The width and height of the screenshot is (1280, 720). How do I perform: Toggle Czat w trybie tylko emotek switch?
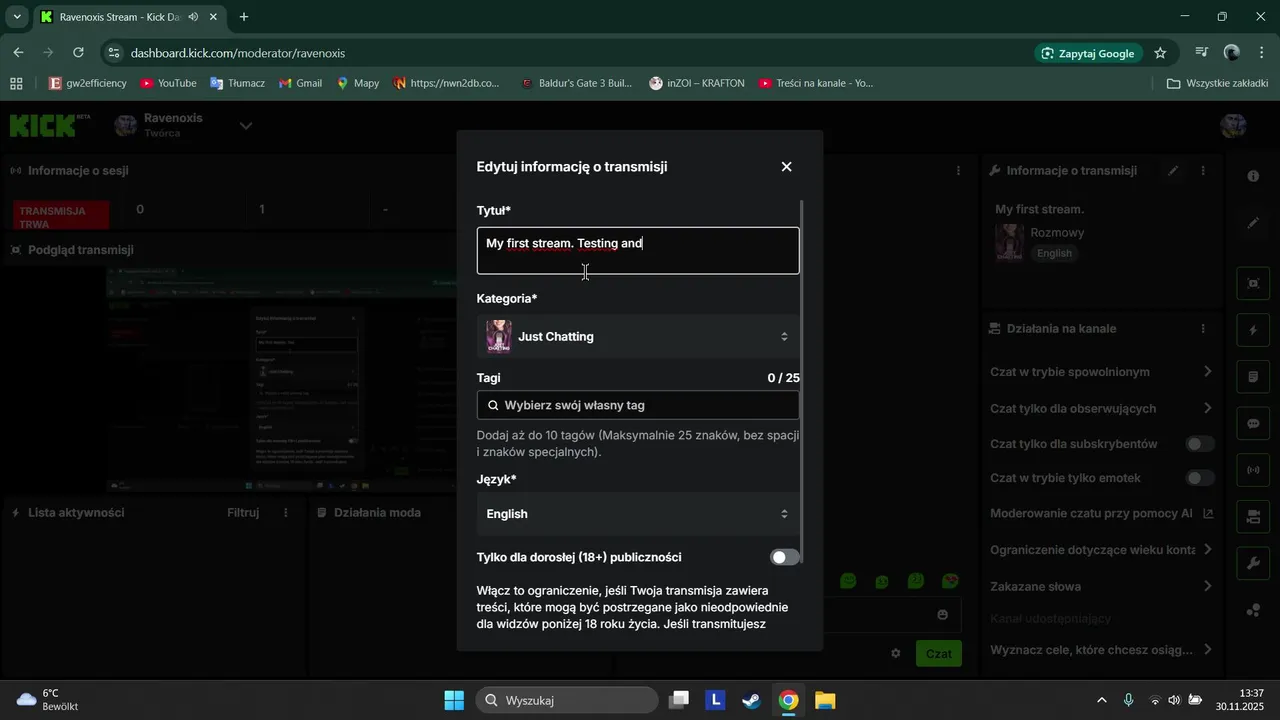pyautogui.click(x=1200, y=478)
